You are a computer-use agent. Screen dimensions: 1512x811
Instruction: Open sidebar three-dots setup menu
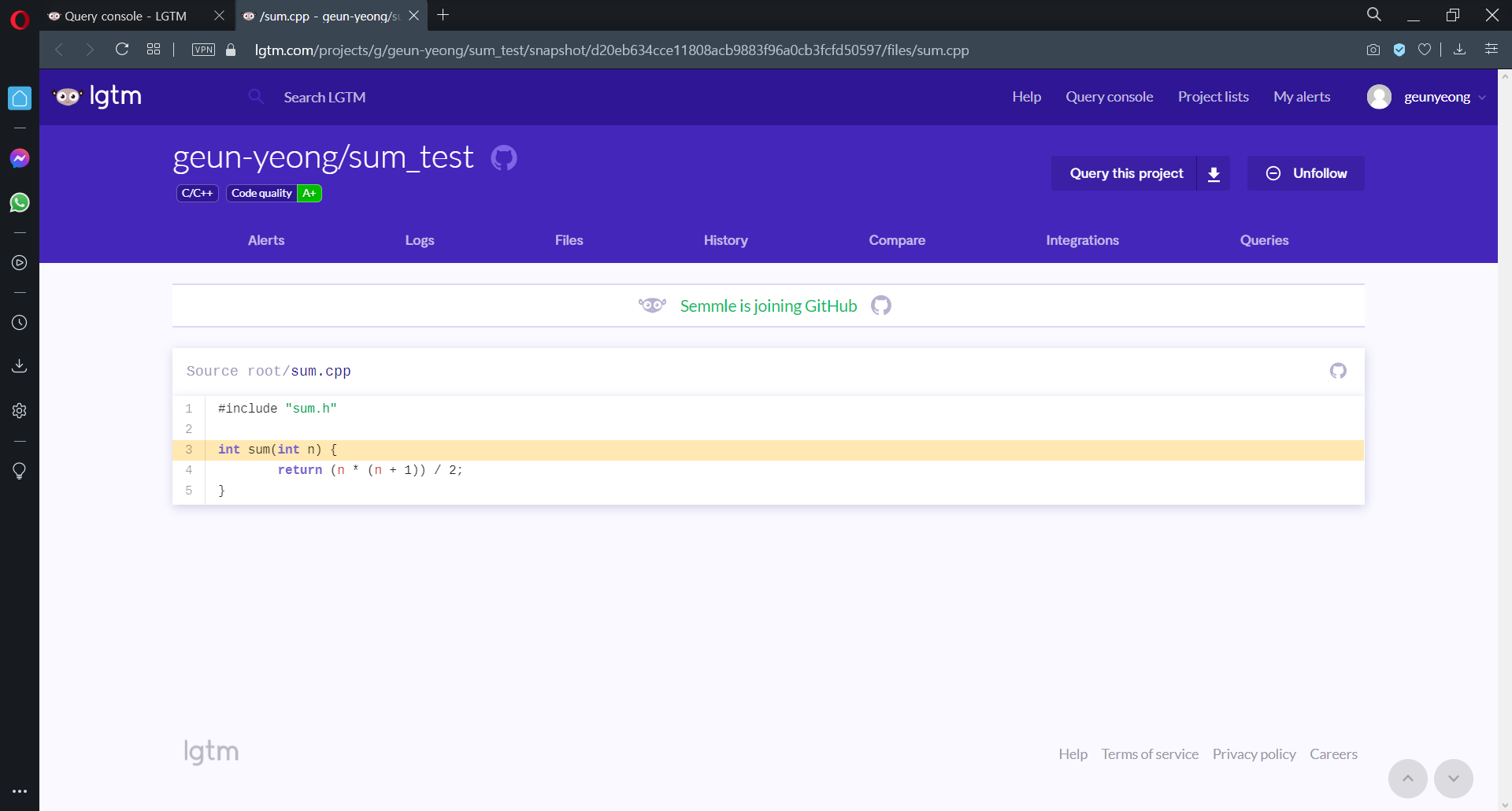click(20, 791)
